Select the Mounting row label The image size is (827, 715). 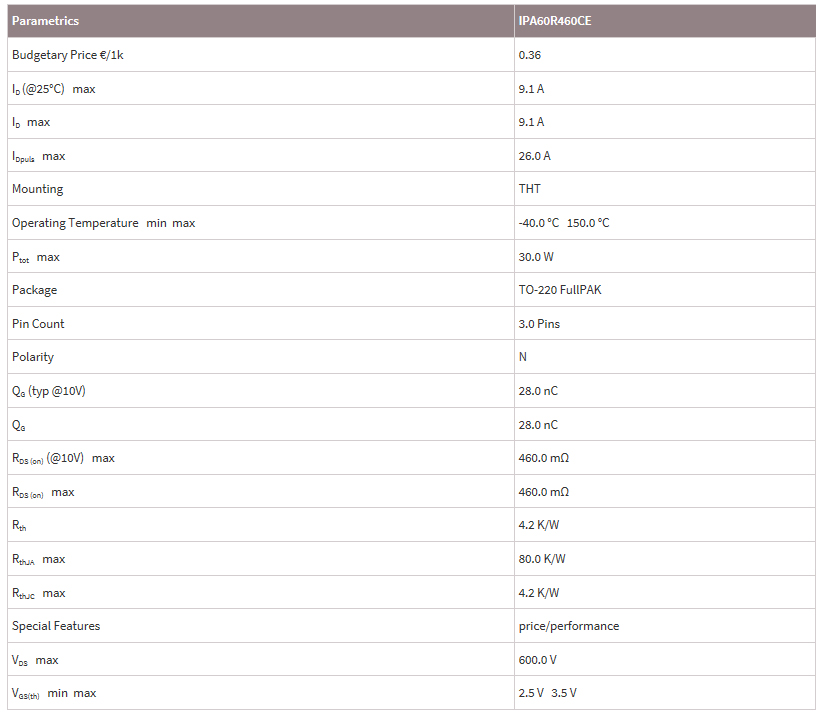pyautogui.click(x=37, y=189)
